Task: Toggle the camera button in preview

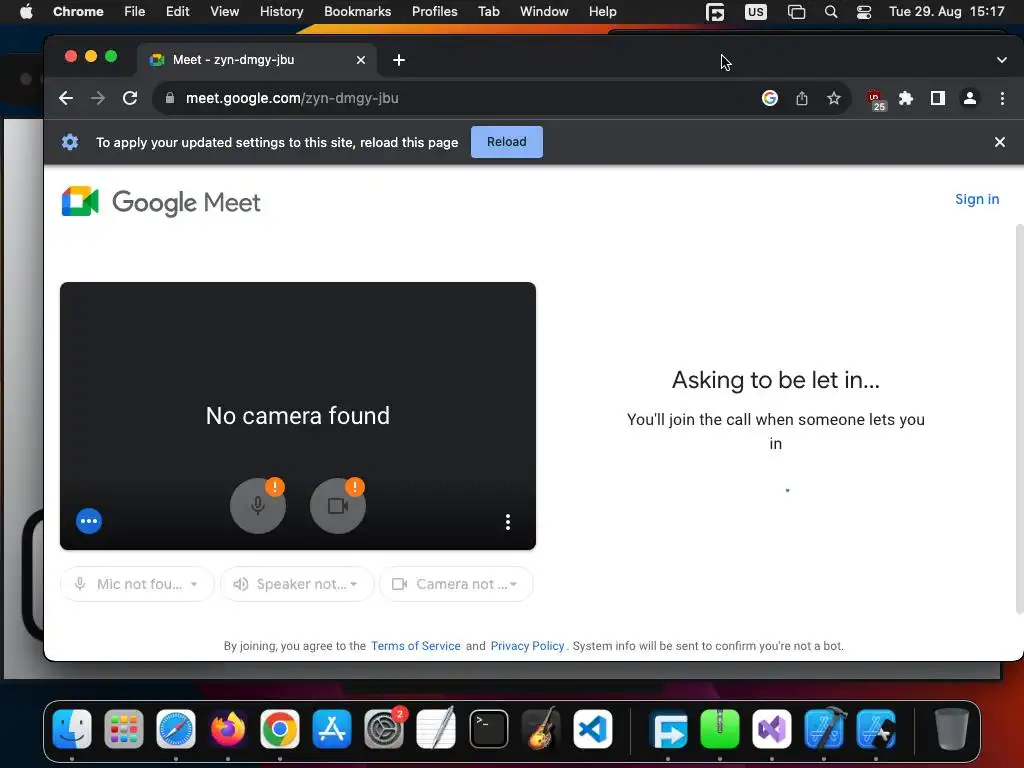Action: [338, 505]
